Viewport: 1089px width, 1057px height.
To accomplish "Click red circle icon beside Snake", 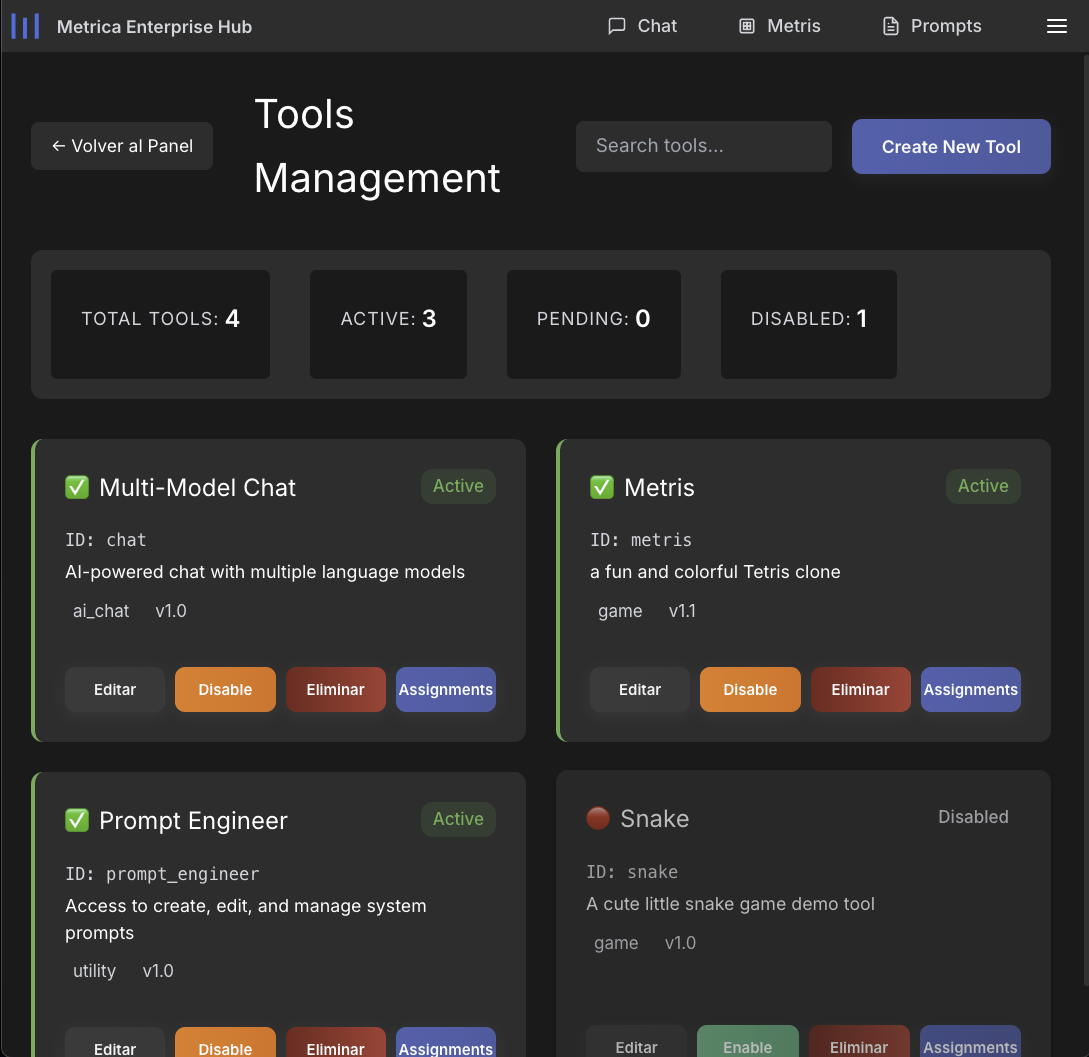I will click(x=598, y=819).
